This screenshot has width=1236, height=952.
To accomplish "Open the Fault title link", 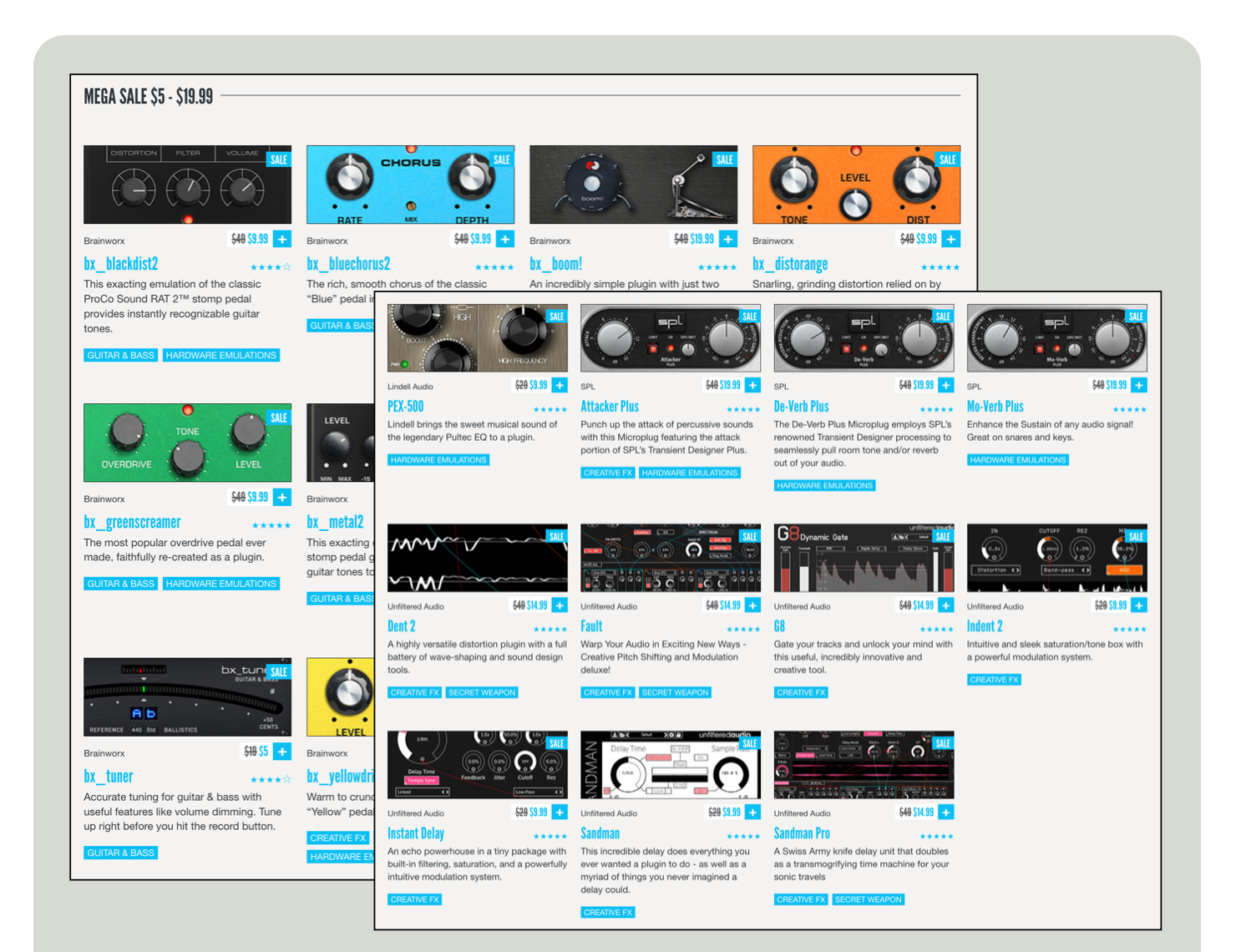I will click(x=591, y=626).
